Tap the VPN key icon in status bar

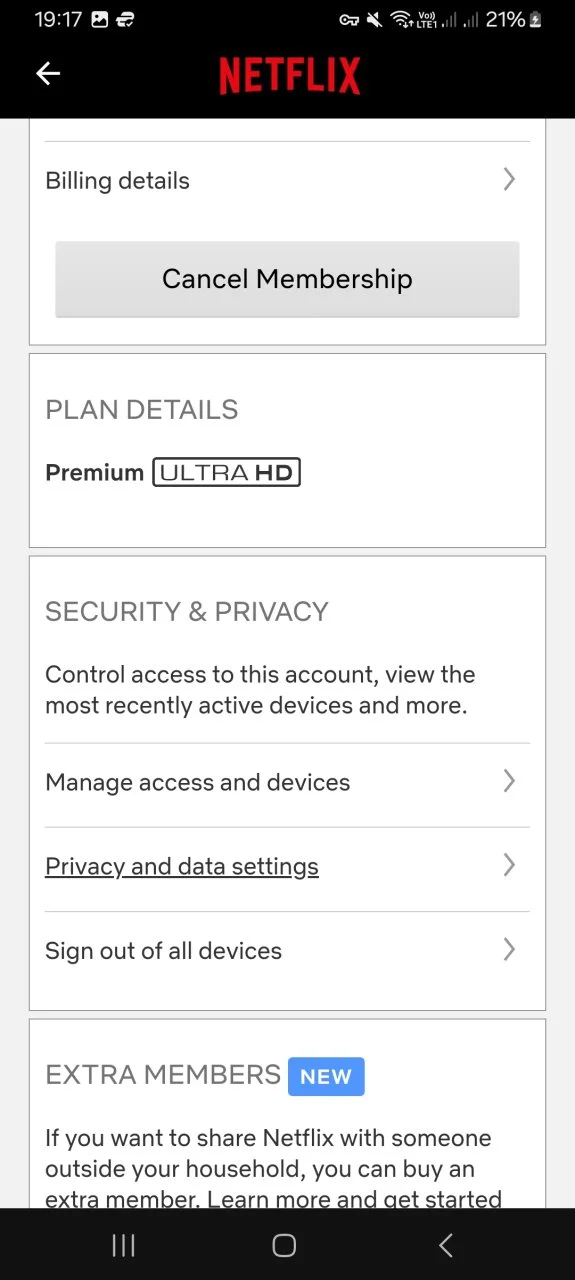coord(349,19)
